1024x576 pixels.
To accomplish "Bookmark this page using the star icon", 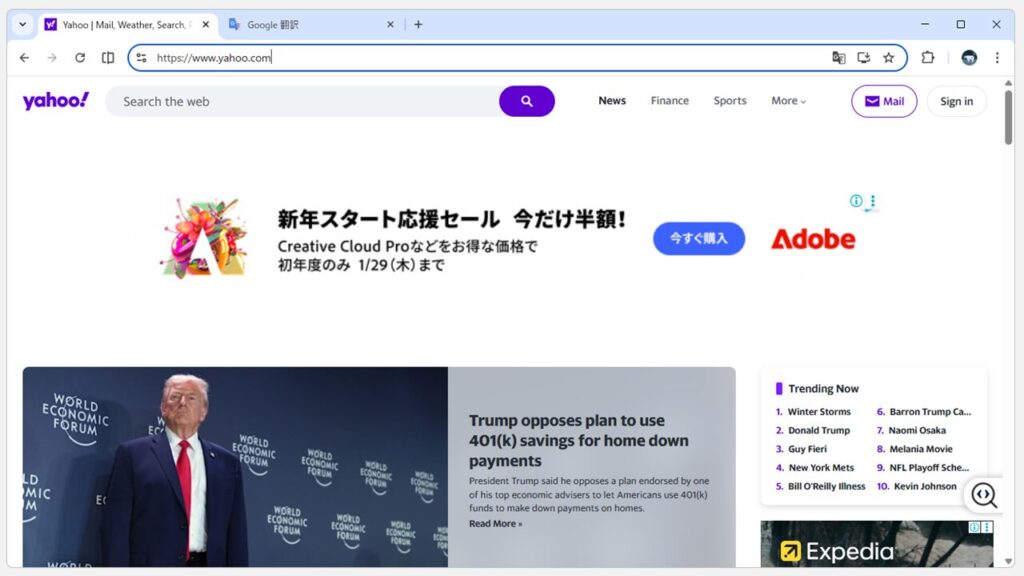I will click(887, 58).
